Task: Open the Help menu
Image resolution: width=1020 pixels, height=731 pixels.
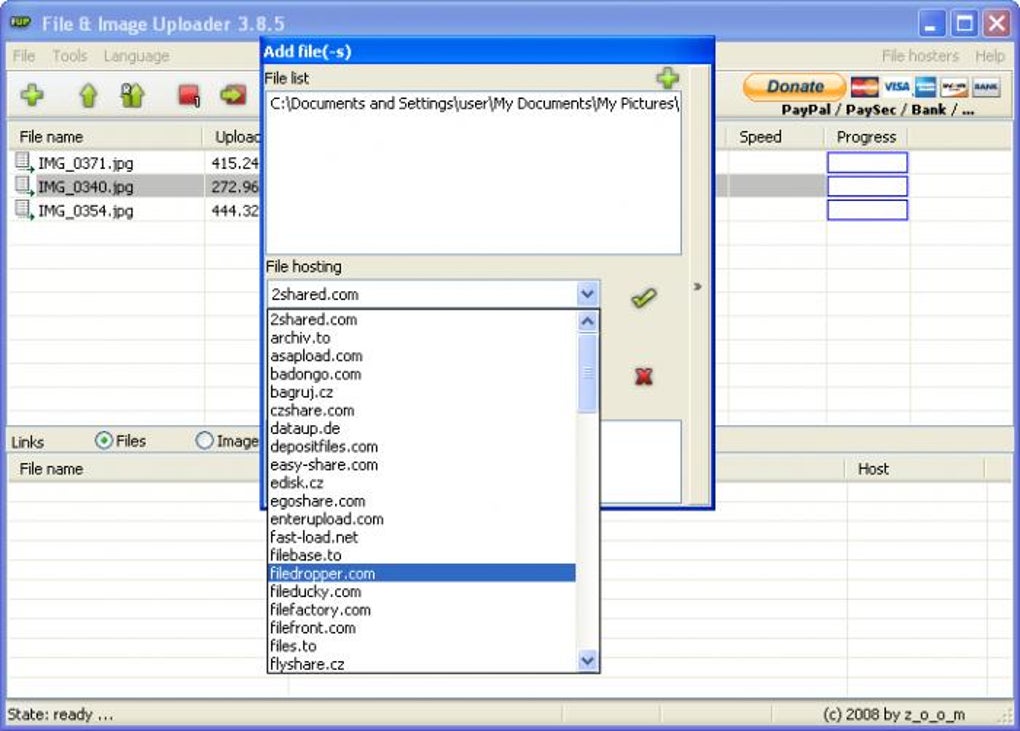Action: [989, 56]
